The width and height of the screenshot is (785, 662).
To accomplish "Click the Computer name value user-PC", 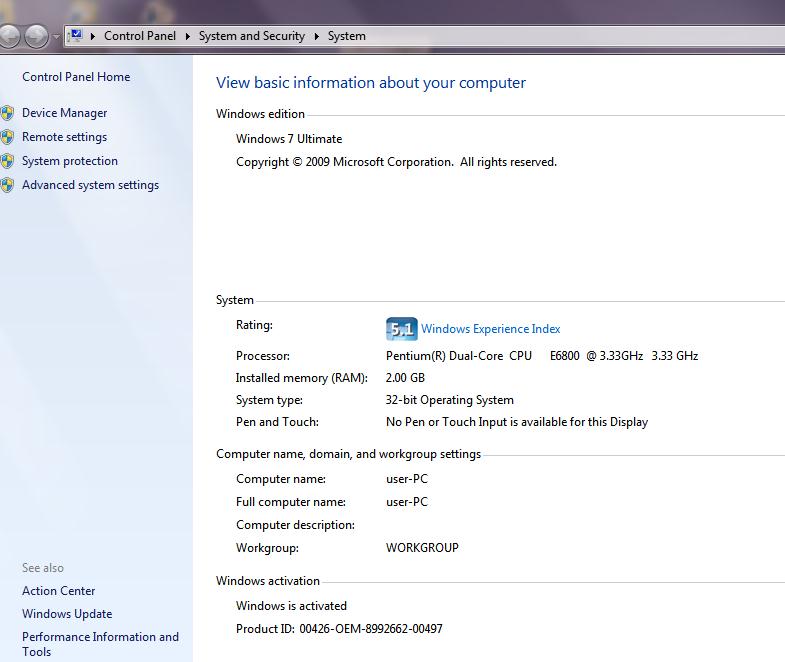I will click(407, 479).
